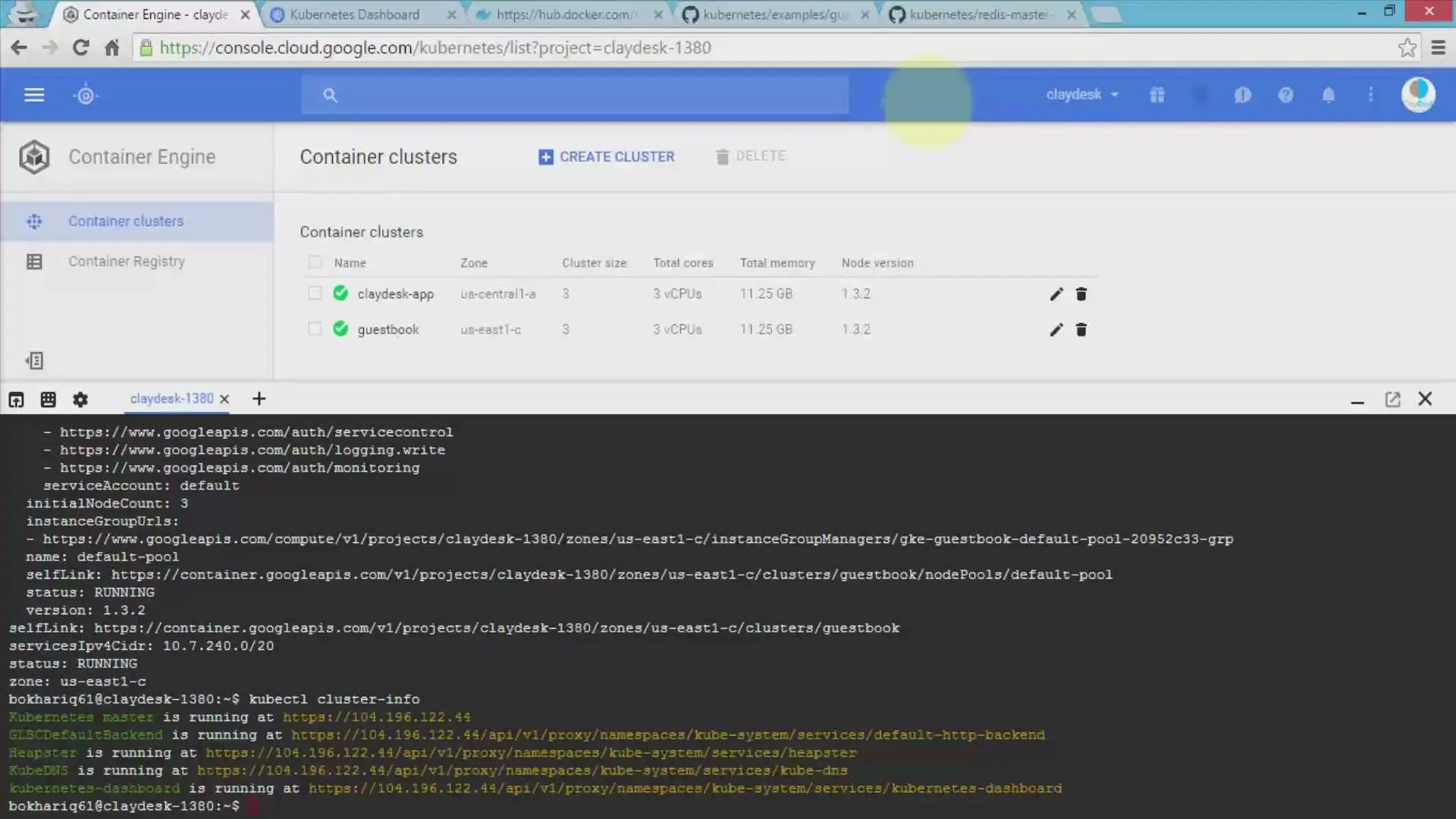This screenshot has width=1456, height=819.
Task: Click Cloud Shell keyboard grid icon
Action: [x=48, y=399]
